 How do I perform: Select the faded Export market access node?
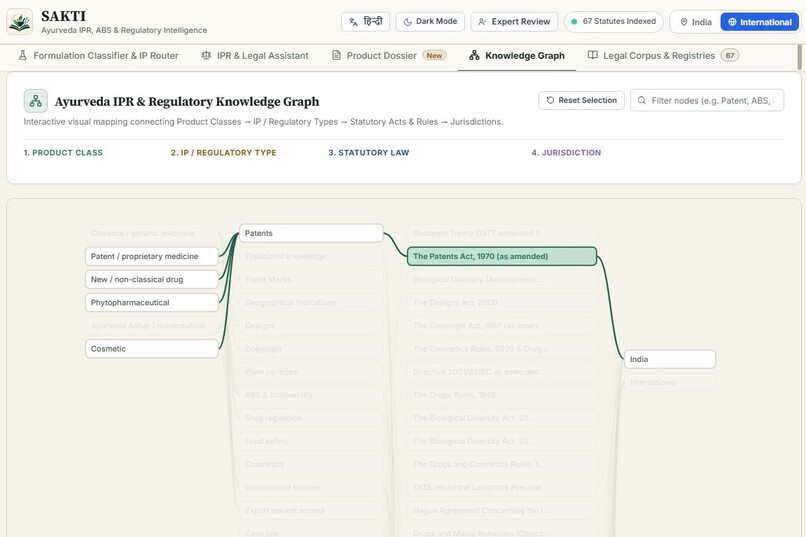click(x=312, y=511)
